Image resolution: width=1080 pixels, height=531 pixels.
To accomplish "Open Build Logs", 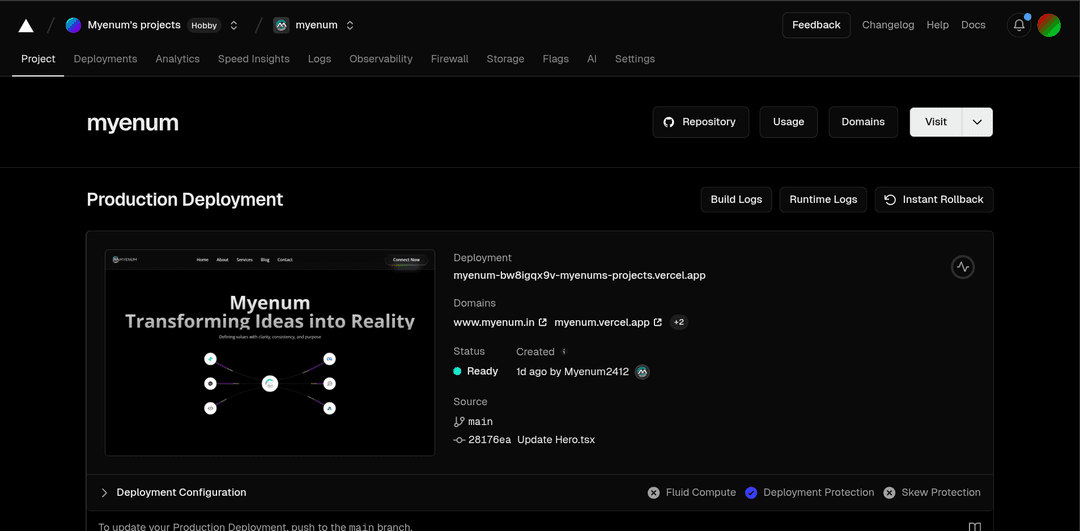I will (736, 200).
